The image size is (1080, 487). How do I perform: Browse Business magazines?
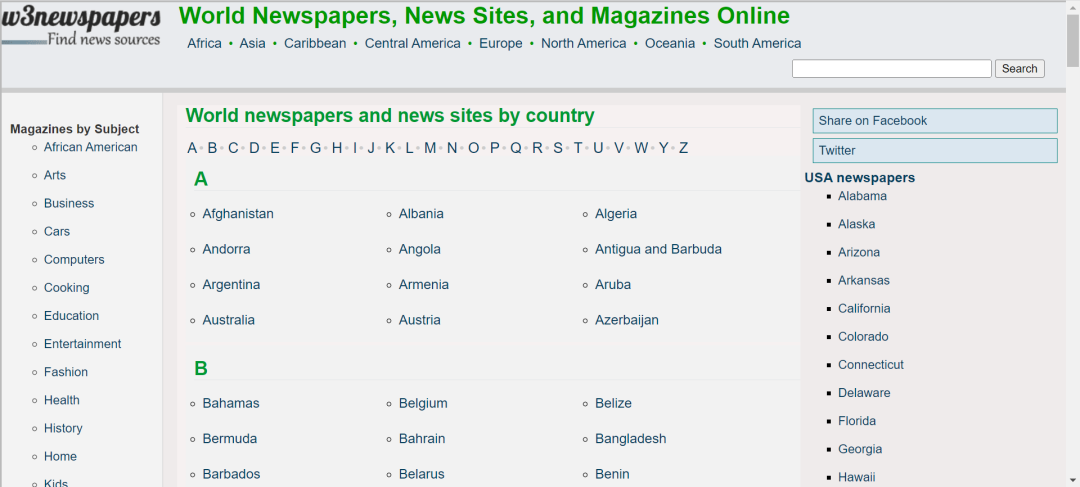tap(69, 204)
